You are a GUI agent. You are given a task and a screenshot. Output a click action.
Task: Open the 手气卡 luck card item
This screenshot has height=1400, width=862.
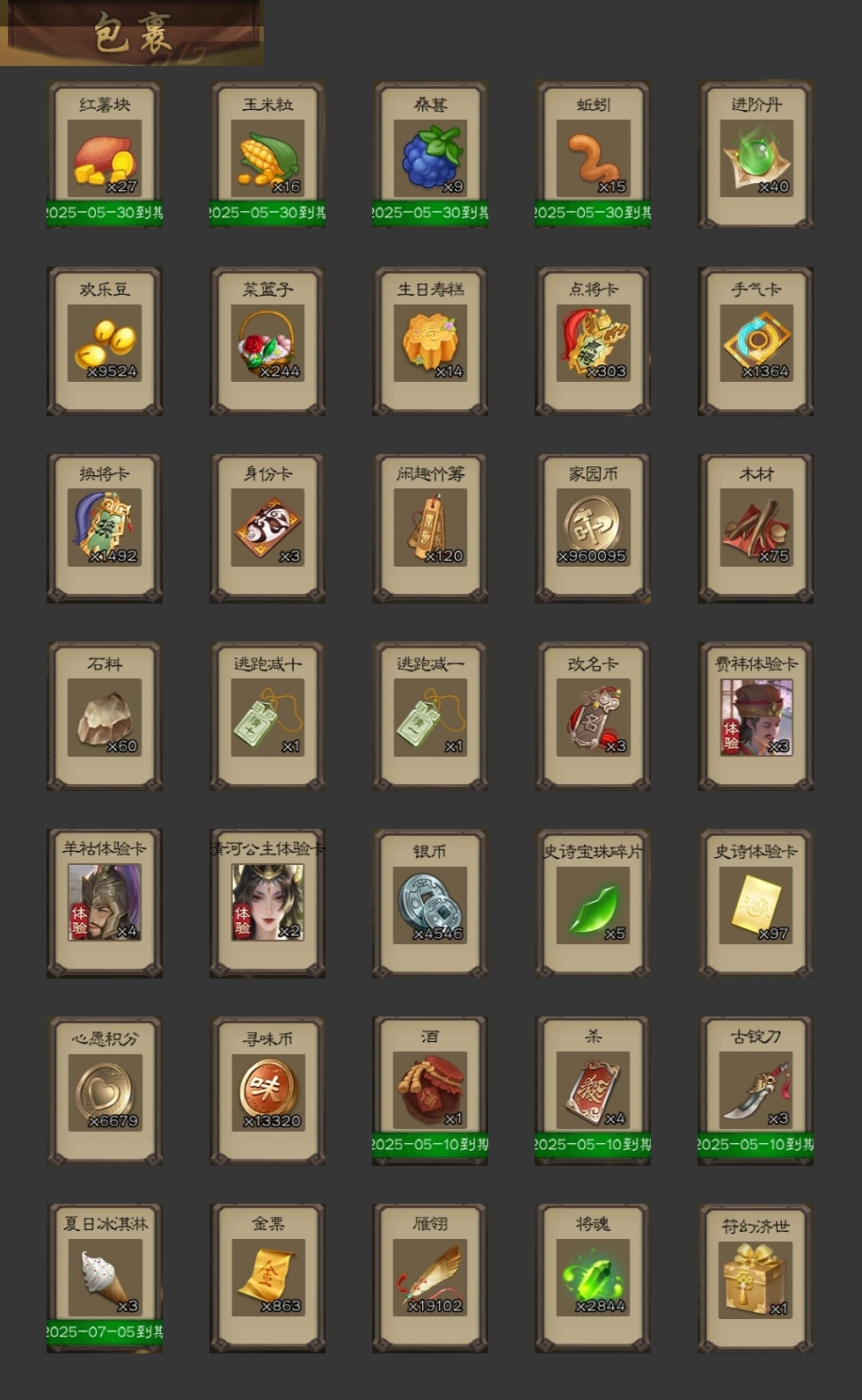[x=756, y=341]
